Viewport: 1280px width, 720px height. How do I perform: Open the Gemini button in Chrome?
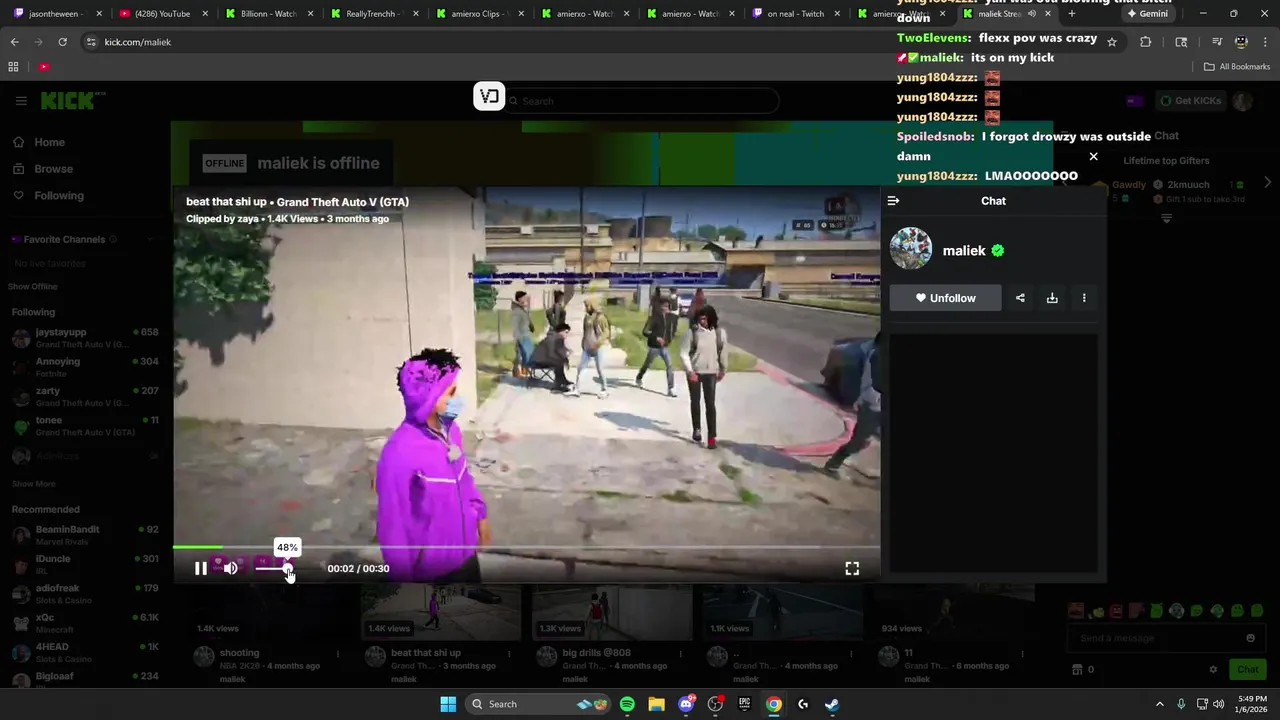pyautogui.click(x=1147, y=14)
